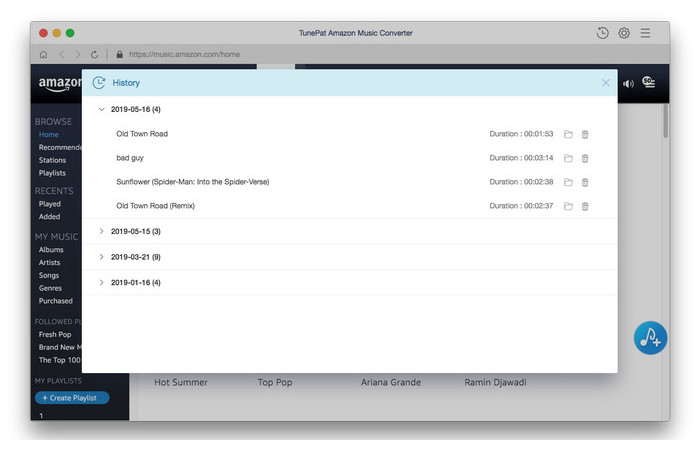Image resolution: width=700 pixels, height=459 pixels.
Task: Select Home in the Browse sidebar
Action: pyautogui.click(x=48, y=134)
